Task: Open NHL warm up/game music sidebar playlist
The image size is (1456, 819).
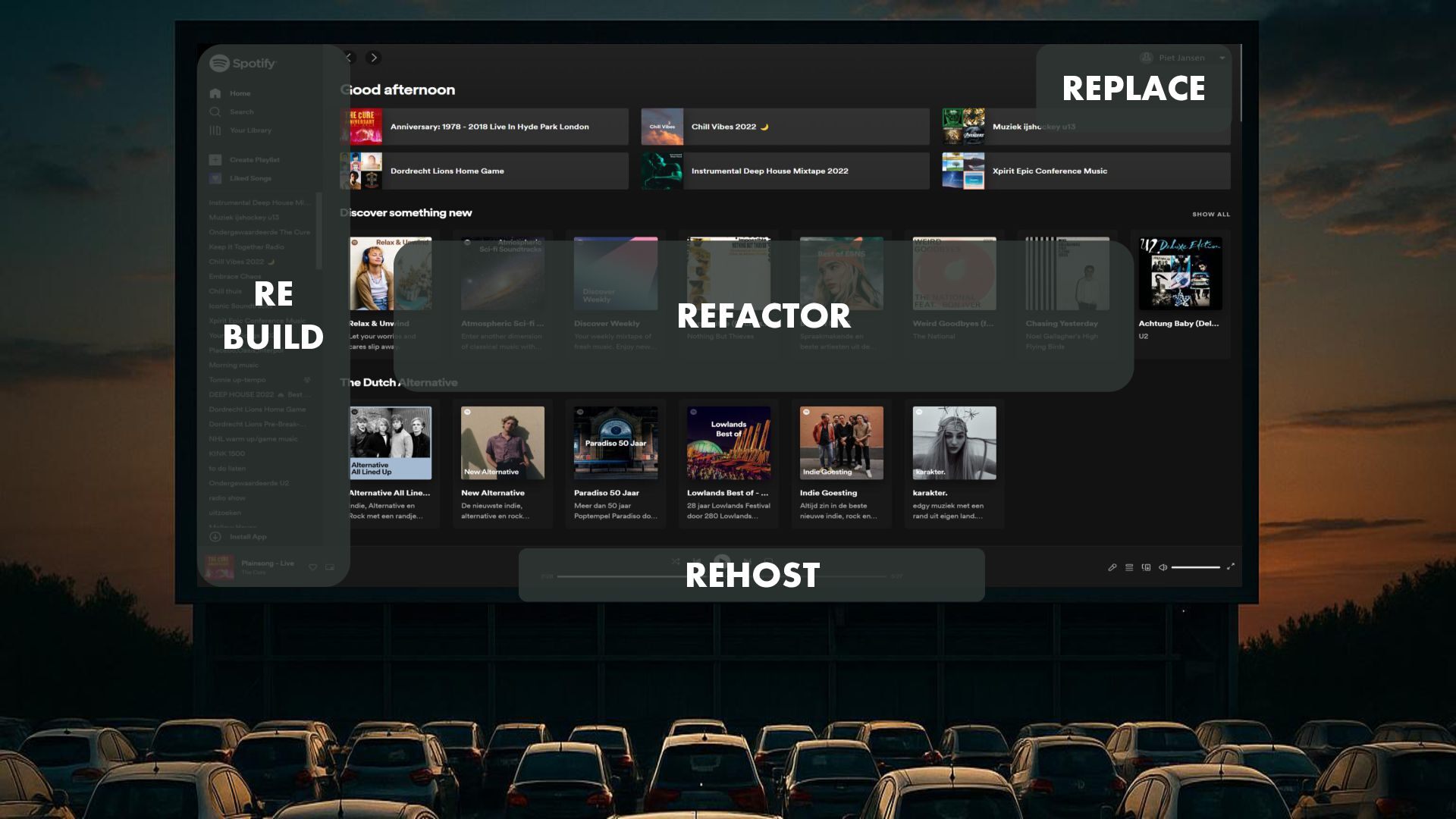Action: [253, 439]
